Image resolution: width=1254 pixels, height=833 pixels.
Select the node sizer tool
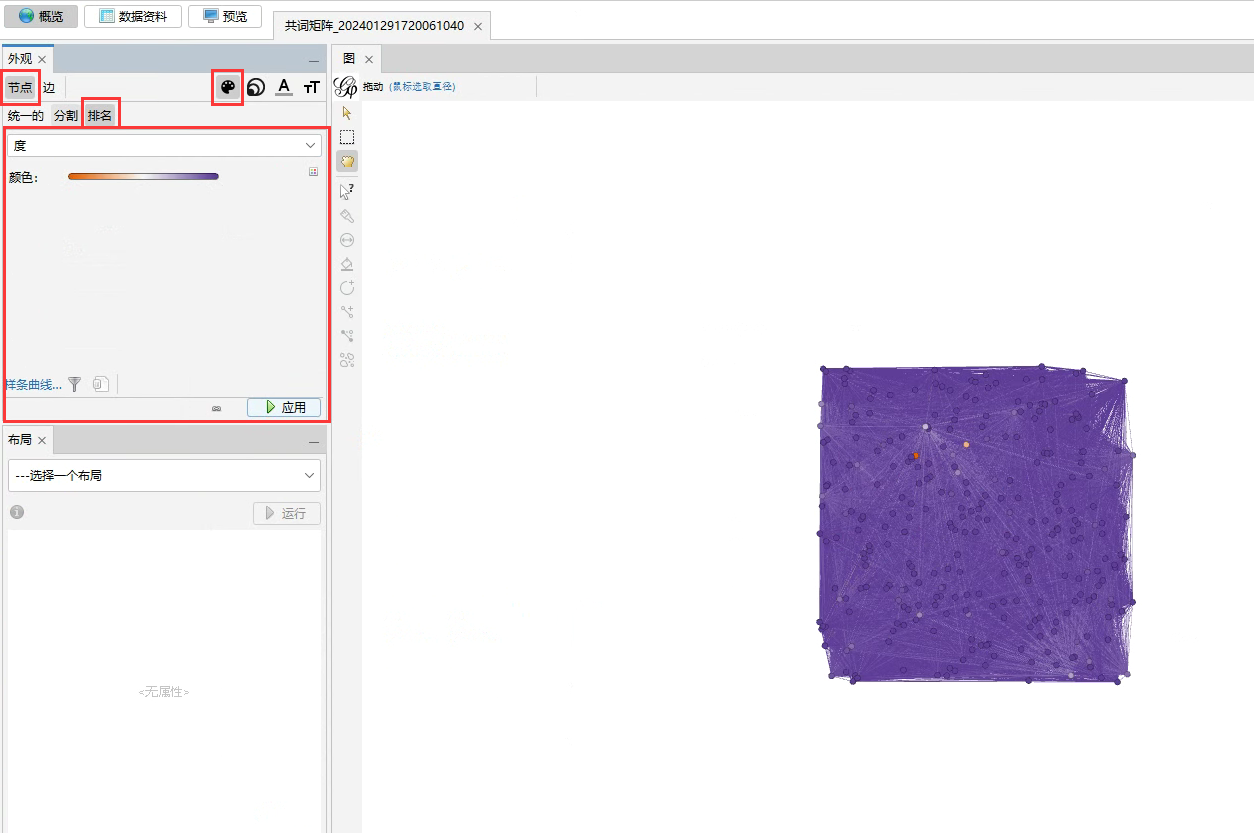pyautogui.click(x=347, y=240)
